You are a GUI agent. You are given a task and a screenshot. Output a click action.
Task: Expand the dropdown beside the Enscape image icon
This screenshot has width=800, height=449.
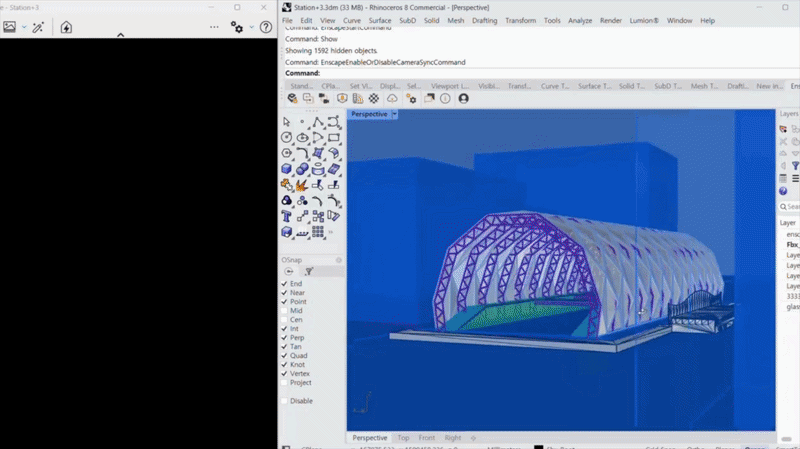pyautogui.click(x=24, y=27)
